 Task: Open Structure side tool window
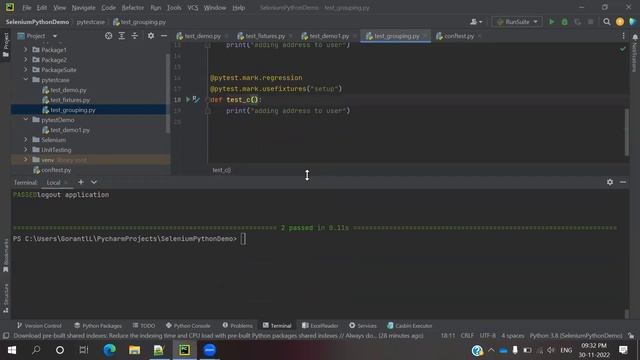pos(5,299)
